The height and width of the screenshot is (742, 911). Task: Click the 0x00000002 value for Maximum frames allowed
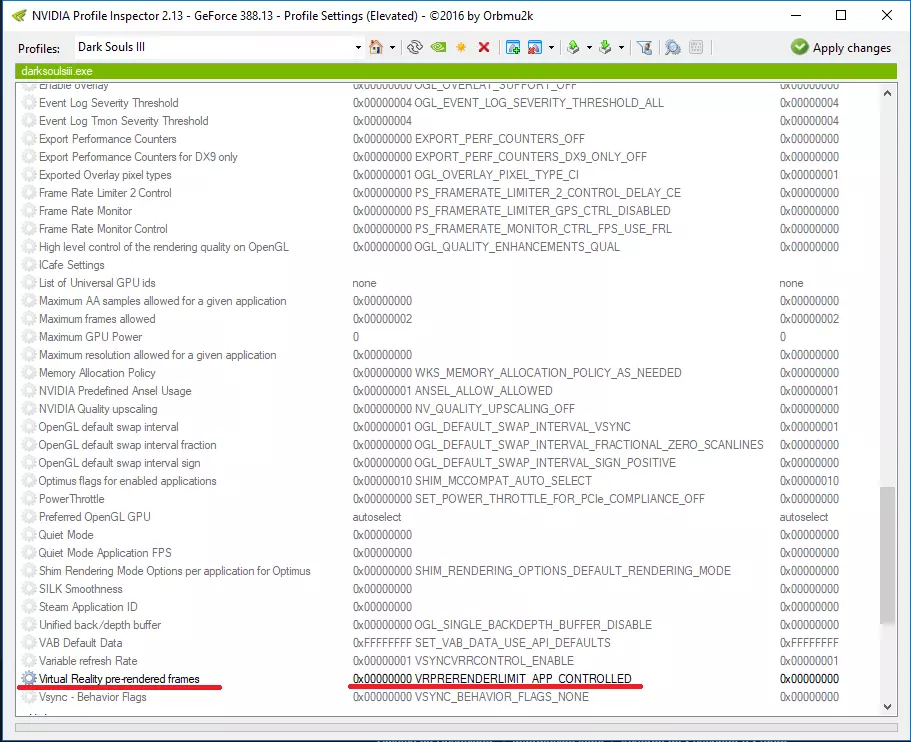(x=382, y=319)
